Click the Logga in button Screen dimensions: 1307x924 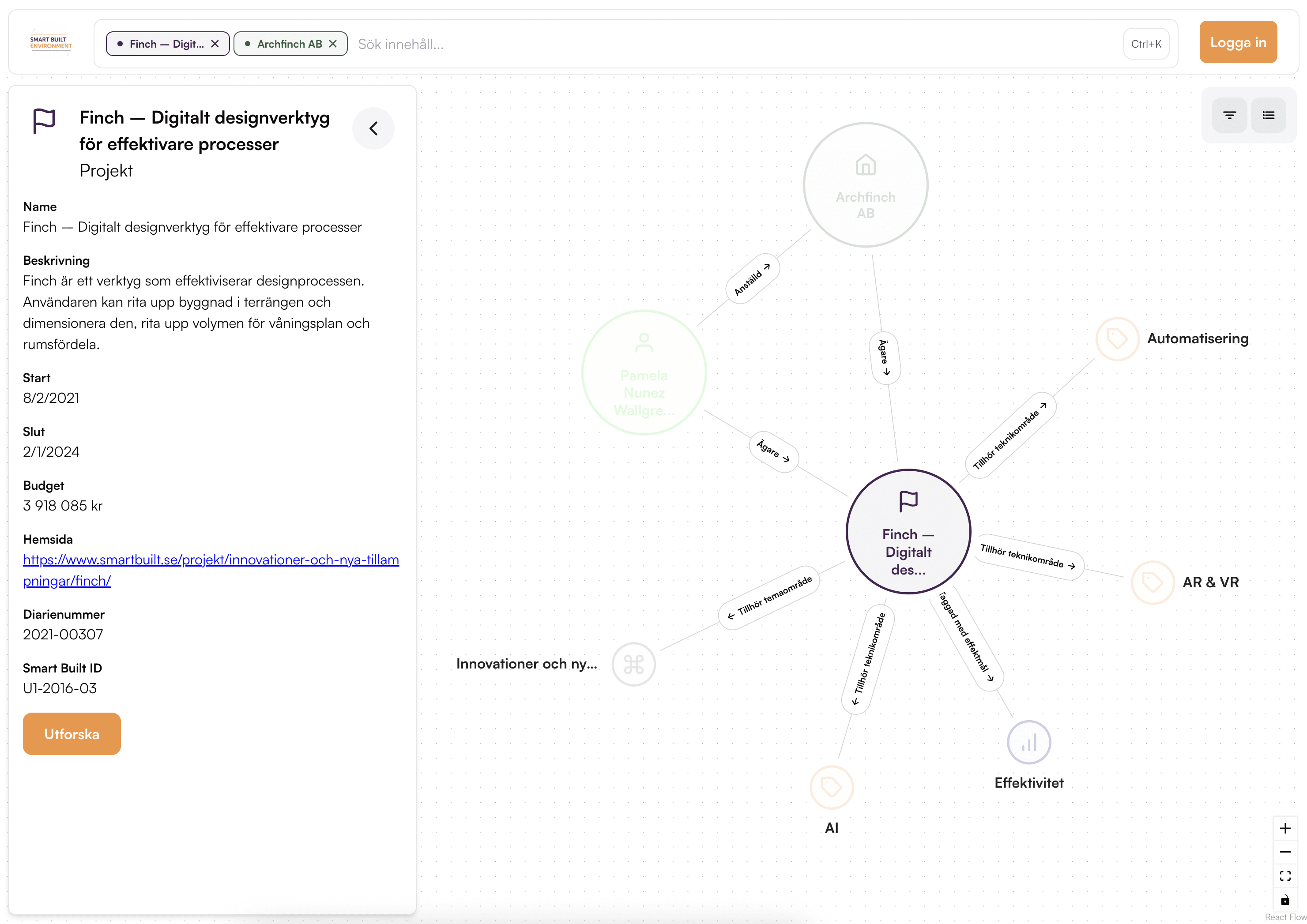coord(1238,42)
